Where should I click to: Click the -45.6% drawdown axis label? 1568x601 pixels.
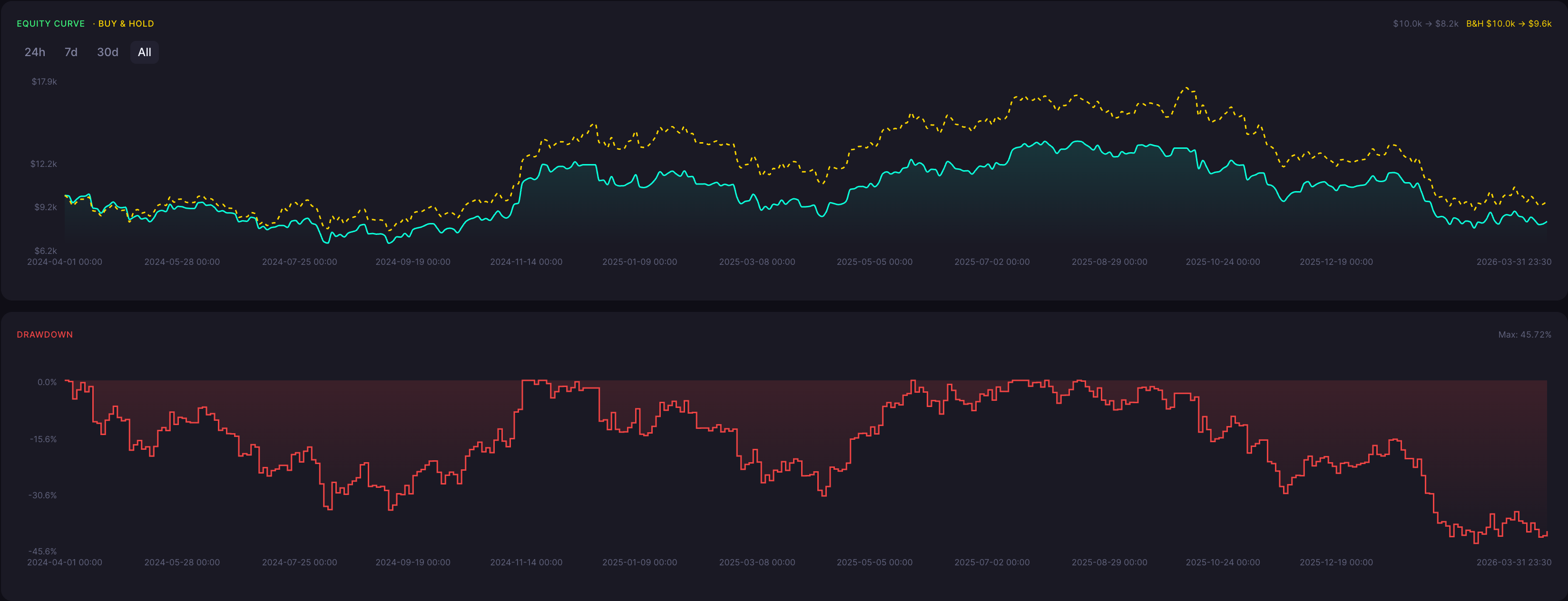point(43,551)
